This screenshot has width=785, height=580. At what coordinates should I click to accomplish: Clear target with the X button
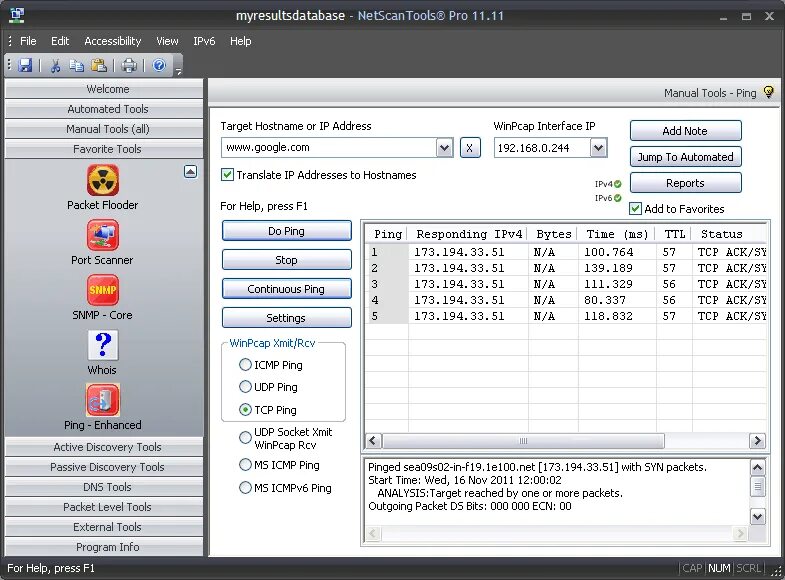[470, 148]
